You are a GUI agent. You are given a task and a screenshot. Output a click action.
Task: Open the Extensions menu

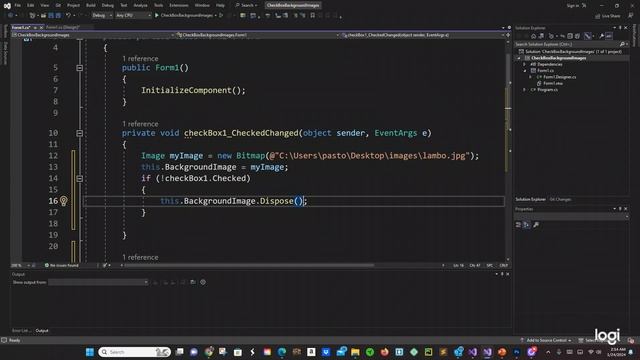tap(179, 5)
